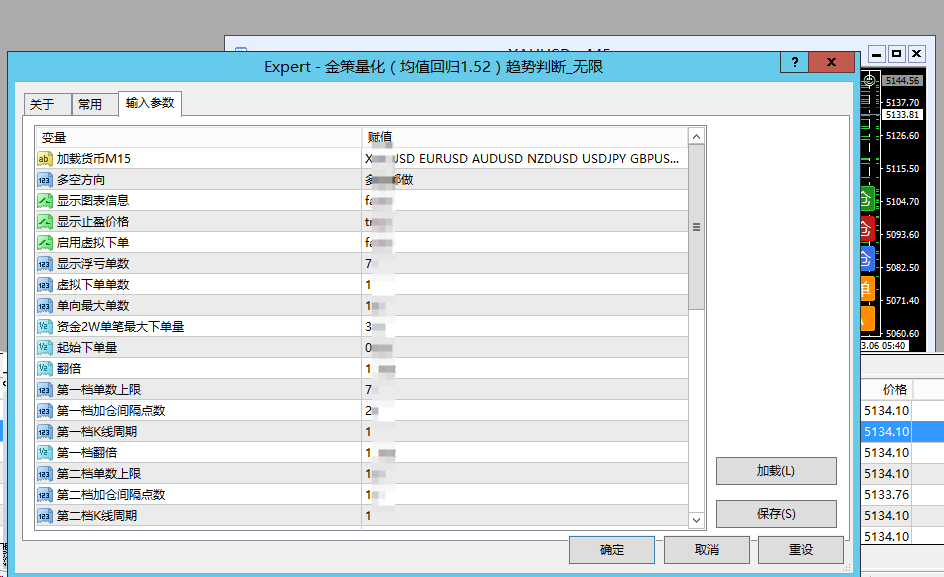Click the parameter list scrollbar thumb
This screenshot has width=944, height=577.
697,227
